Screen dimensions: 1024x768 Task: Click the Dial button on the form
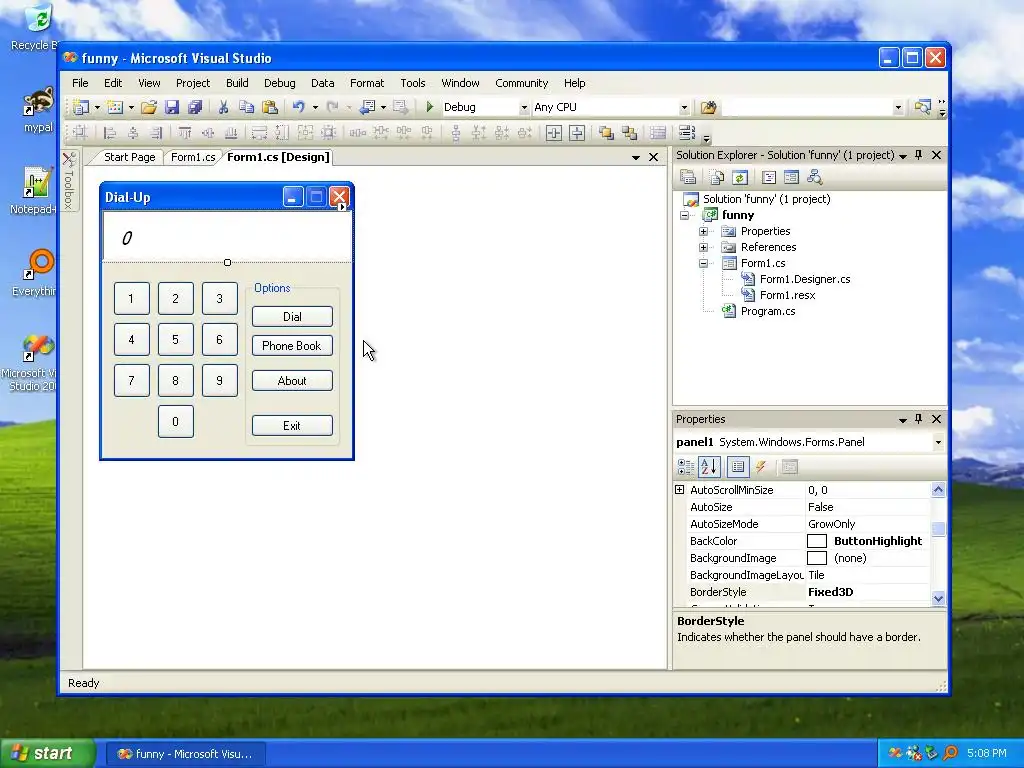[293, 317]
